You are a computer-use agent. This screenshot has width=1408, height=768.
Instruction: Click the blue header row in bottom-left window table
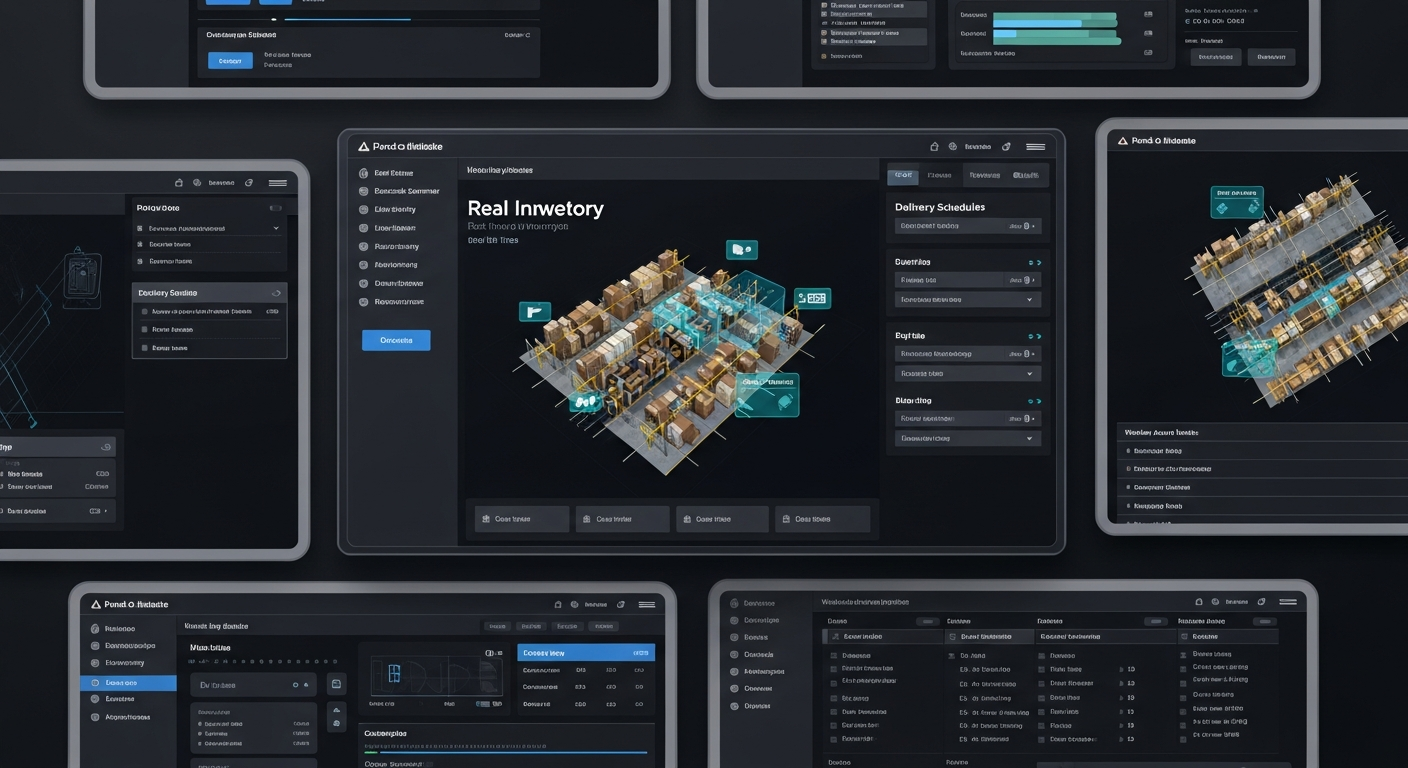(x=586, y=653)
